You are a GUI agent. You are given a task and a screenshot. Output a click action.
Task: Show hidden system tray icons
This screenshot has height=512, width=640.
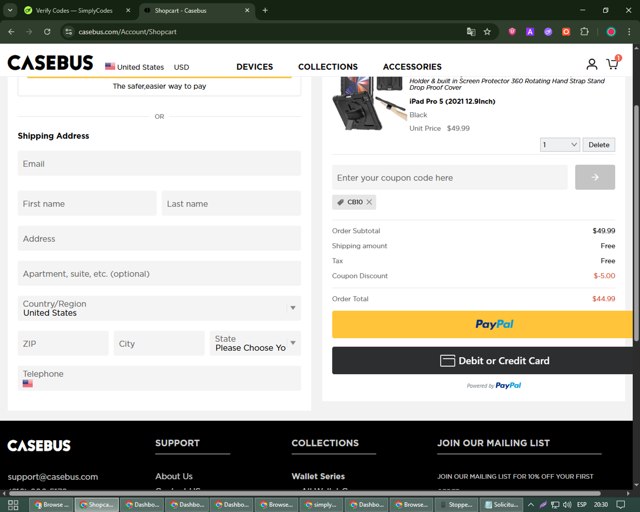point(531,505)
